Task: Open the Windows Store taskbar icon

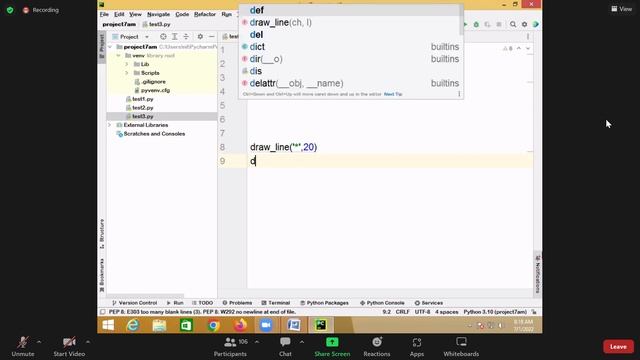Action: pyautogui.click(x=186, y=325)
